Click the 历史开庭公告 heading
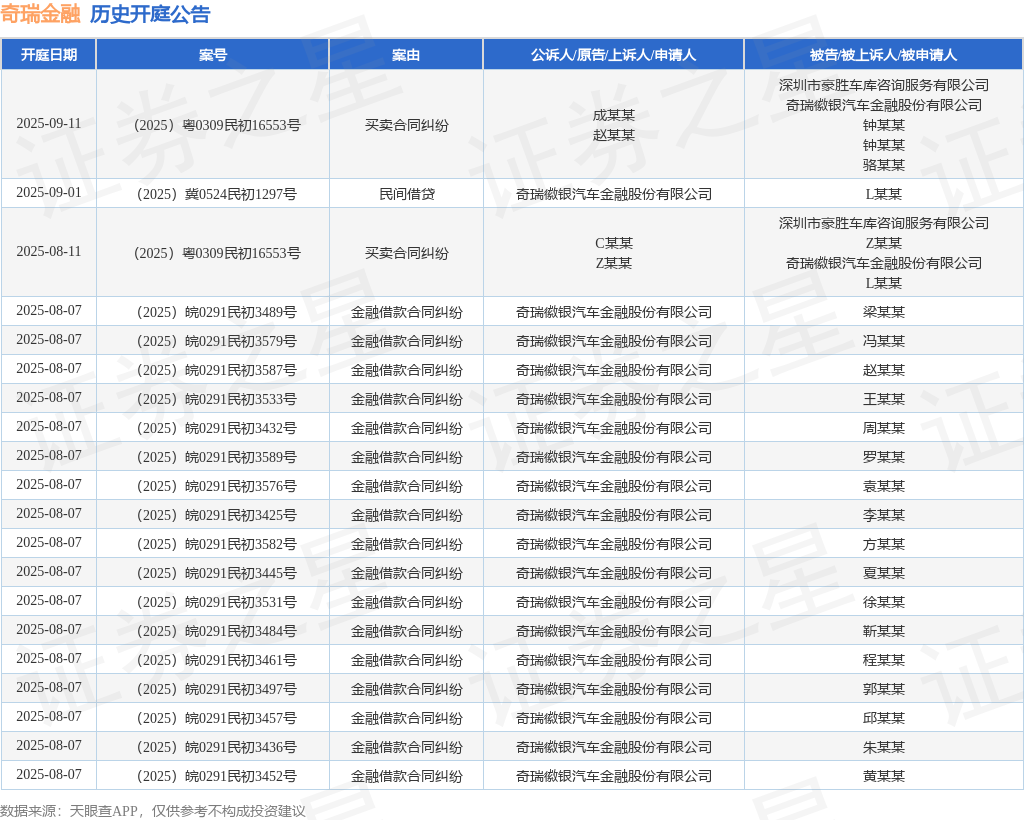The width and height of the screenshot is (1024, 820). point(150,14)
